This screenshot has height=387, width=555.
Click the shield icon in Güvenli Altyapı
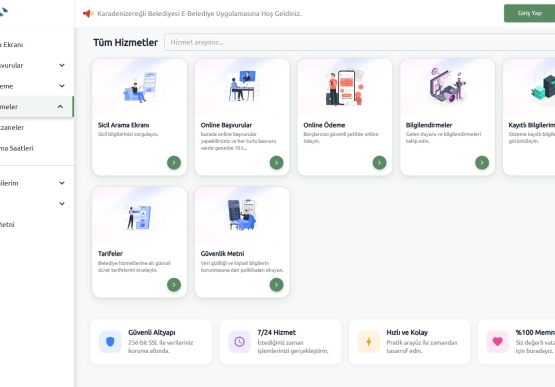coord(110,342)
